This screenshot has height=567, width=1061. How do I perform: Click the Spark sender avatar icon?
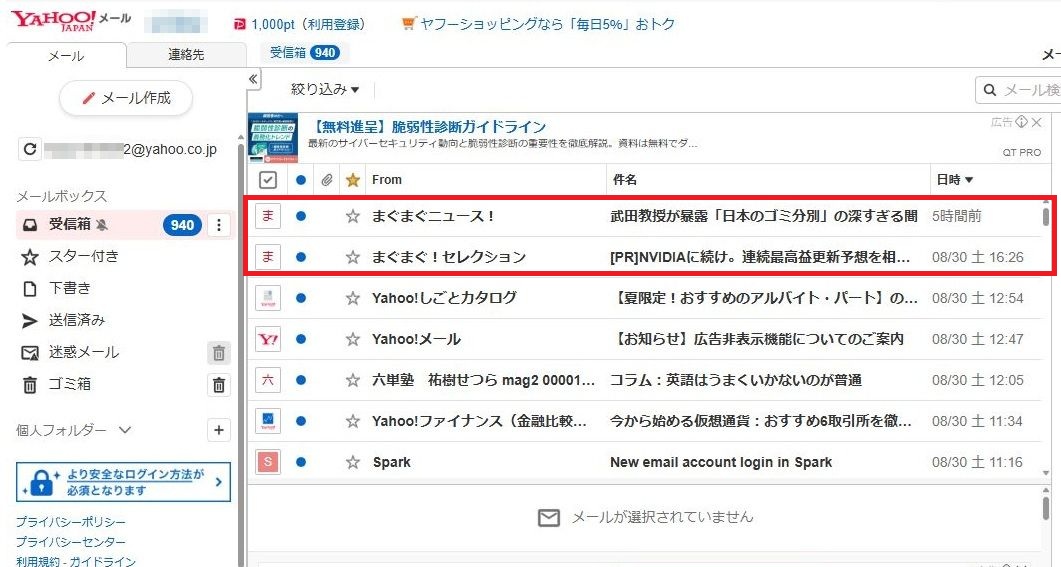tap(268, 462)
